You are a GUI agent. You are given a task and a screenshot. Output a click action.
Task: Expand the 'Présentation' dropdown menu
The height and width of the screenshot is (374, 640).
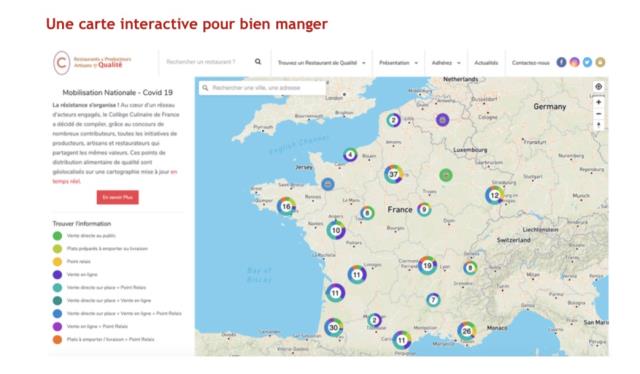tap(398, 63)
